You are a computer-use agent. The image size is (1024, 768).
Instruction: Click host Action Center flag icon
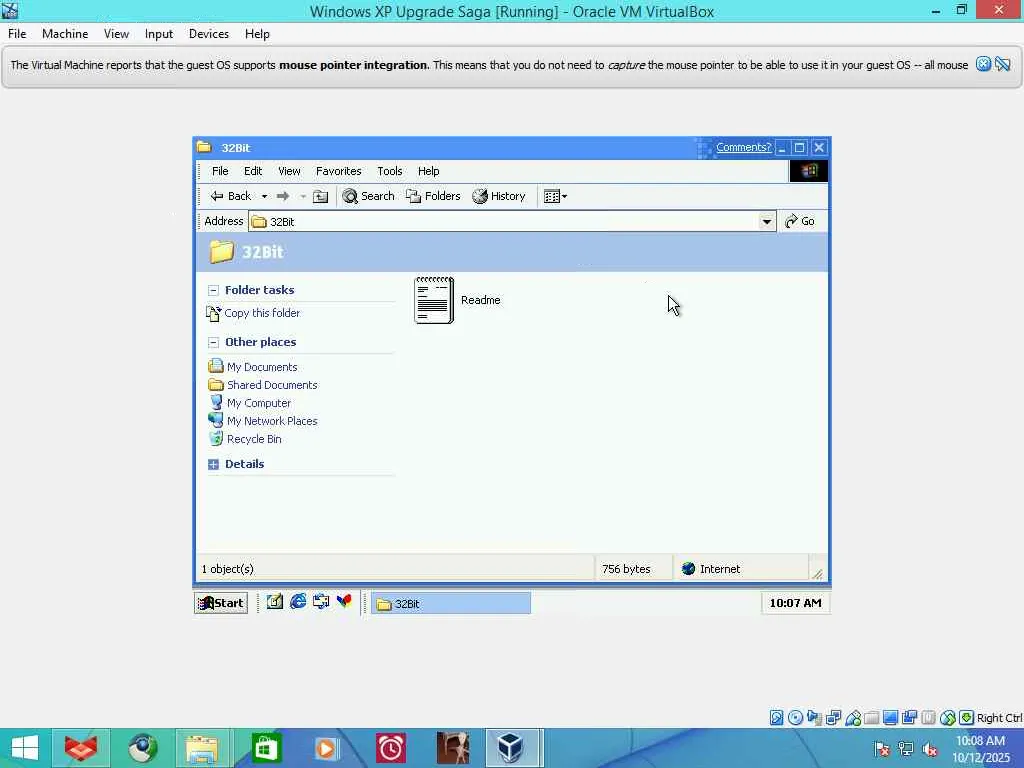point(882,749)
